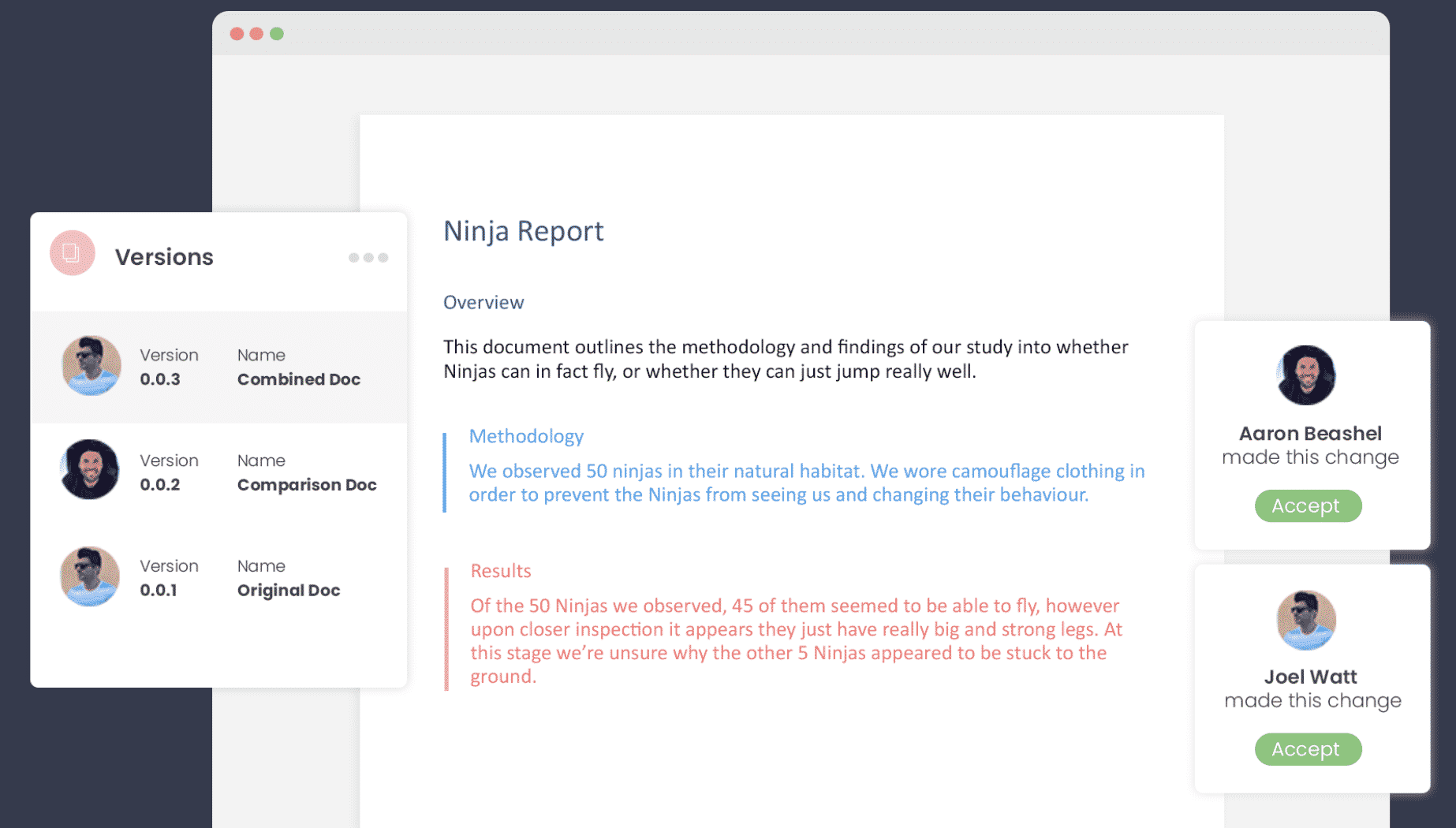Accept Joel Watt's change
Viewport: 1456px width, 828px height.
click(x=1308, y=749)
